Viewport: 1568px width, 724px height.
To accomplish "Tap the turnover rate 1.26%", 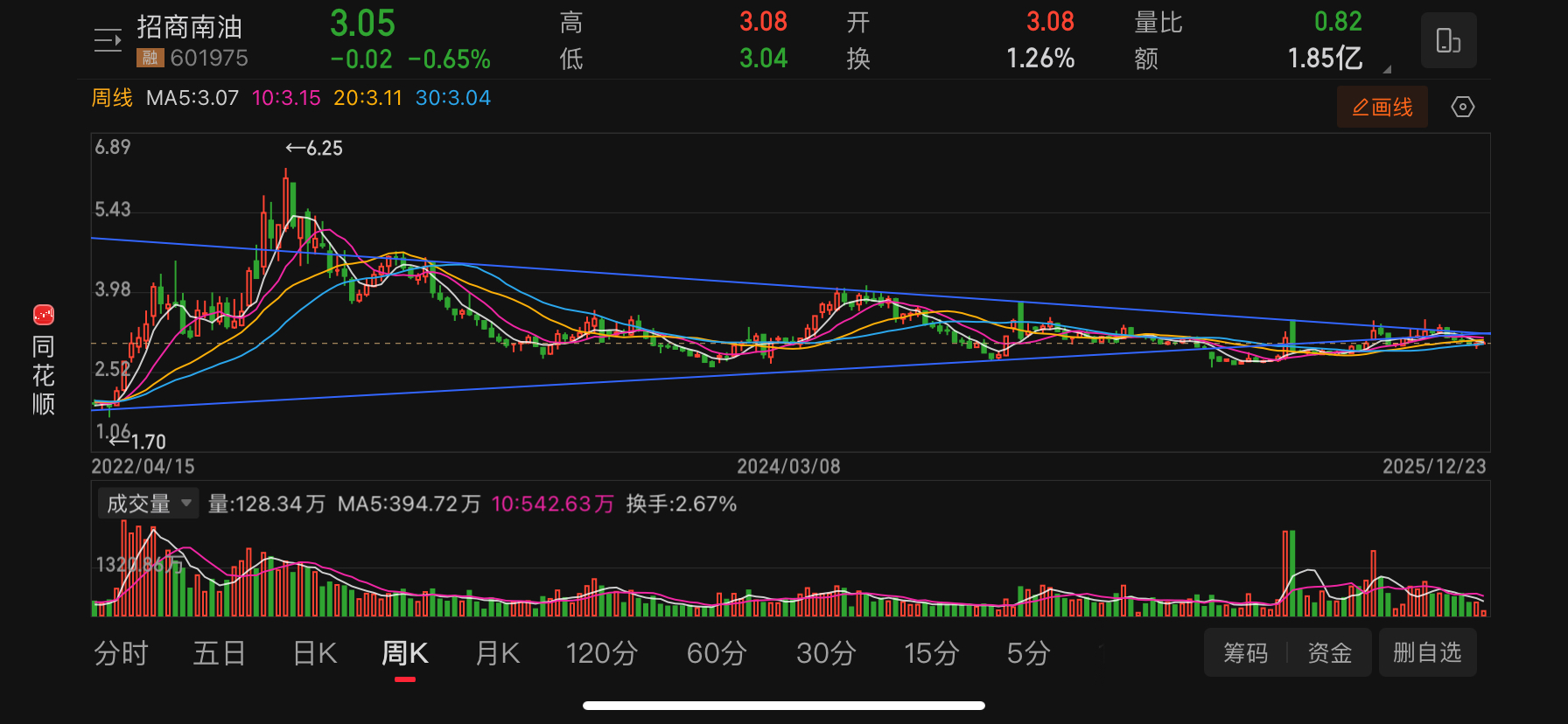I will click(1040, 59).
